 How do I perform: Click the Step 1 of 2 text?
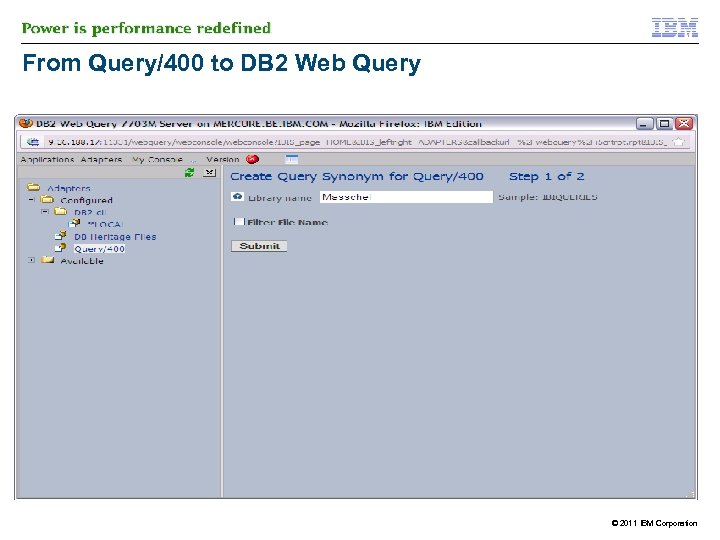[546, 176]
